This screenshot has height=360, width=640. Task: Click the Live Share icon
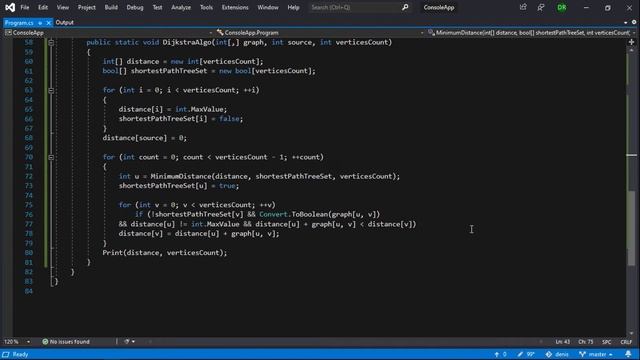(x=523, y=7)
